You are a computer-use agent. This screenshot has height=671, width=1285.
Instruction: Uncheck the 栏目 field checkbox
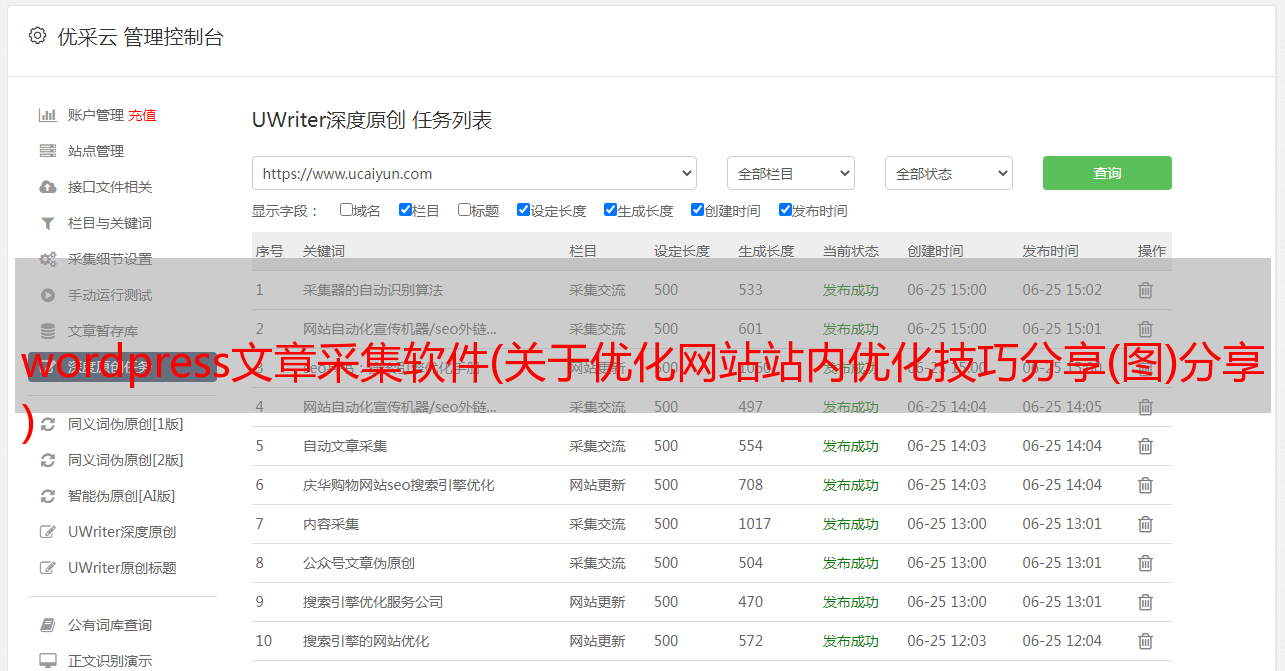[x=405, y=210]
